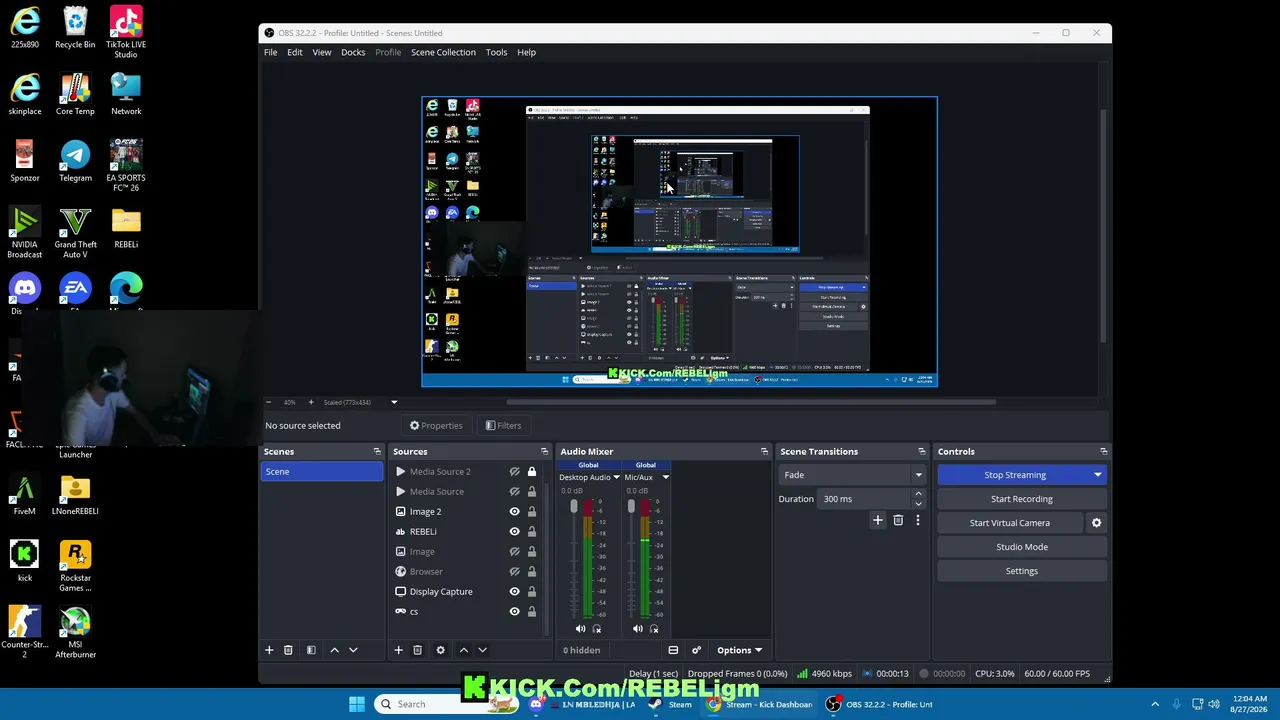
Task: Open scene filters icon in the Scenes panel
Action: coord(311,650)
